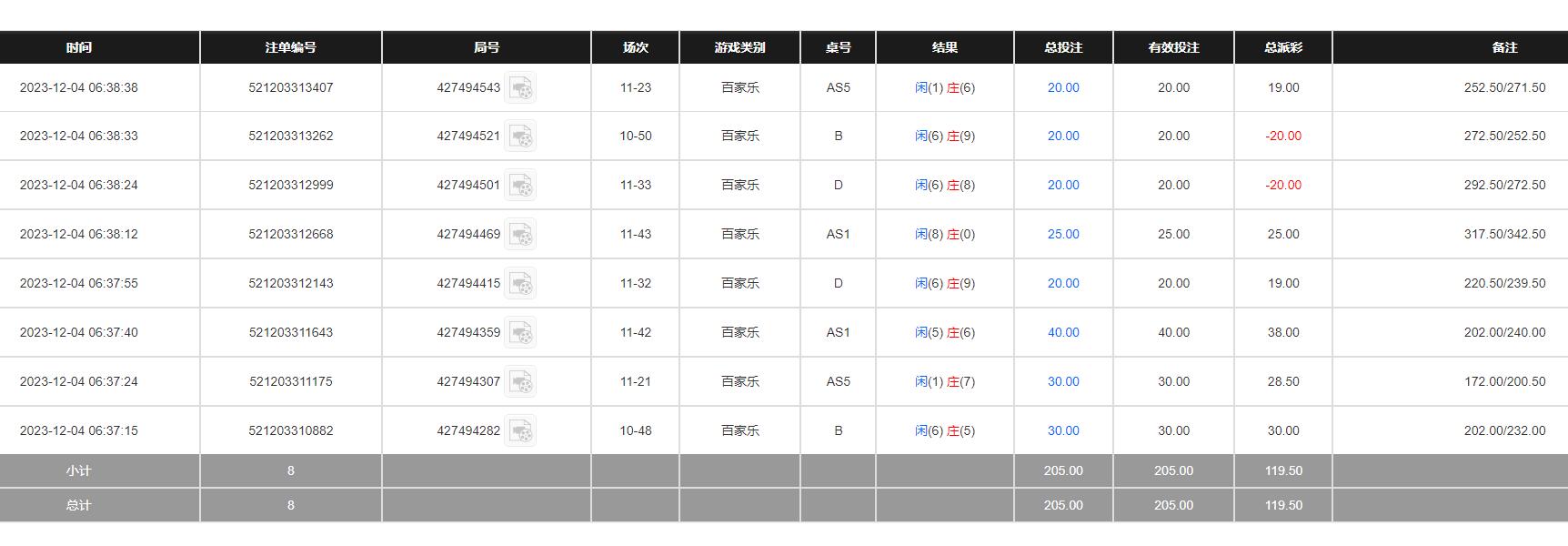
Task: Open video replay icon for round 427494543
Action: point(520,88)
